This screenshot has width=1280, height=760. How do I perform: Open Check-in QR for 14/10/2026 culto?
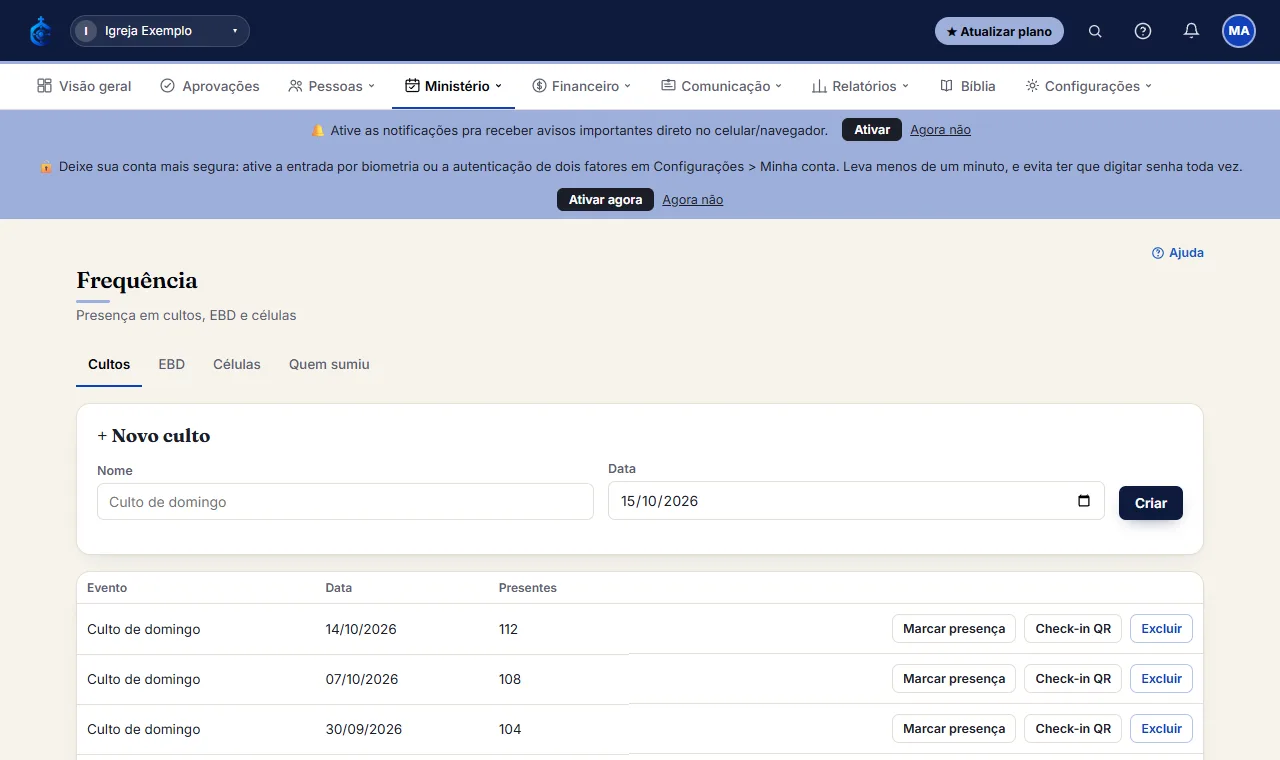pyautogui.click(x=1073, y=629)
